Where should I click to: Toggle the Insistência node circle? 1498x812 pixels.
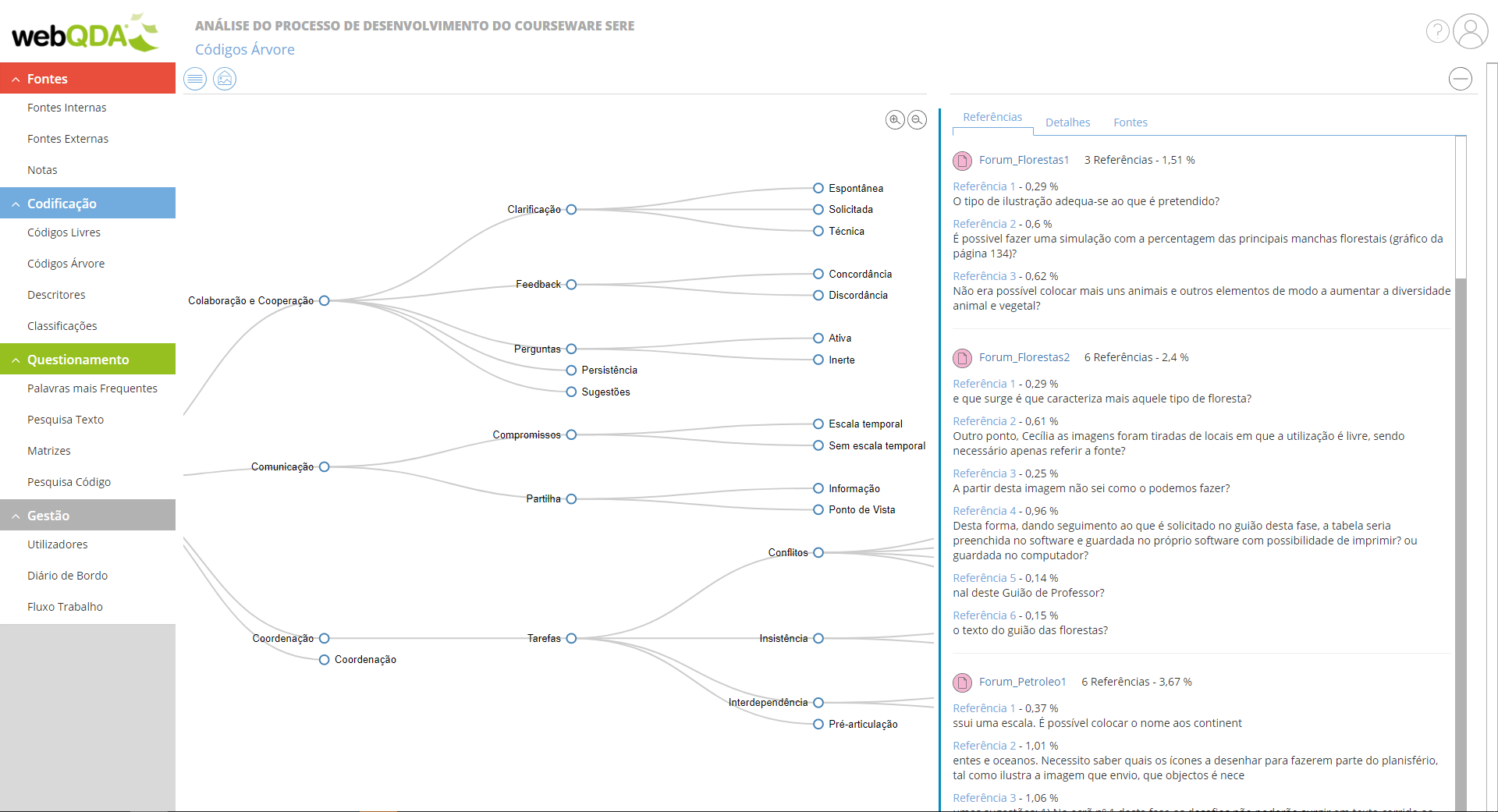click(x=818, y=638)
